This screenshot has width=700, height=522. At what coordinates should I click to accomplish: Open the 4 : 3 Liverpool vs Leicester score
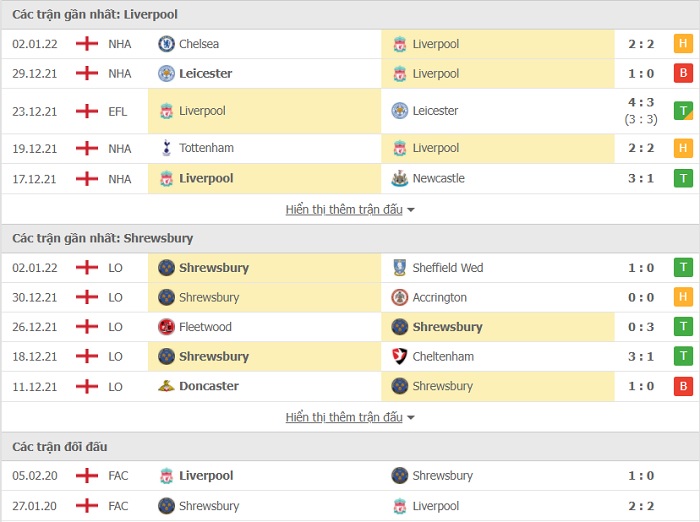pos(641,102)
